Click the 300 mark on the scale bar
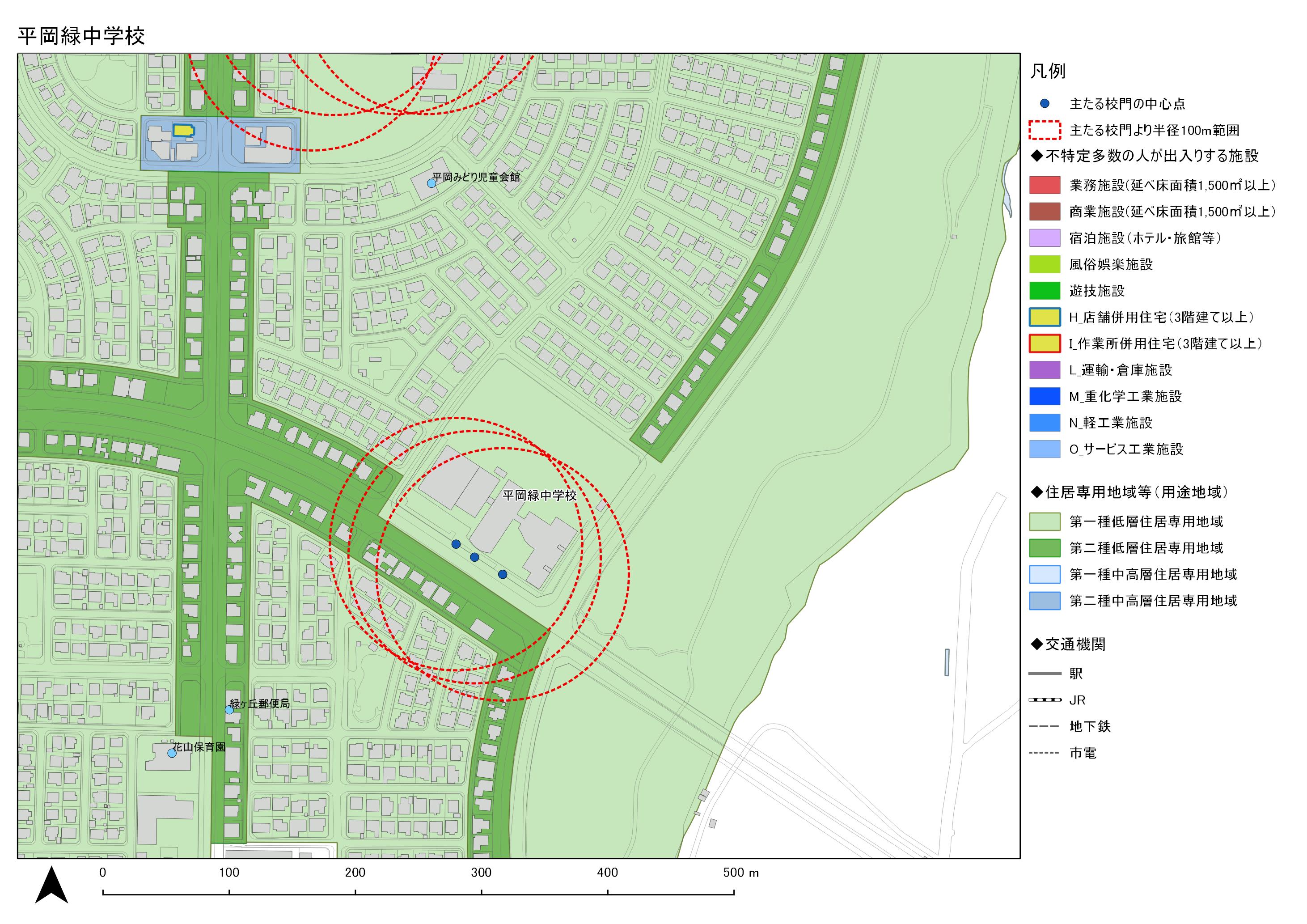 (481, 873)
